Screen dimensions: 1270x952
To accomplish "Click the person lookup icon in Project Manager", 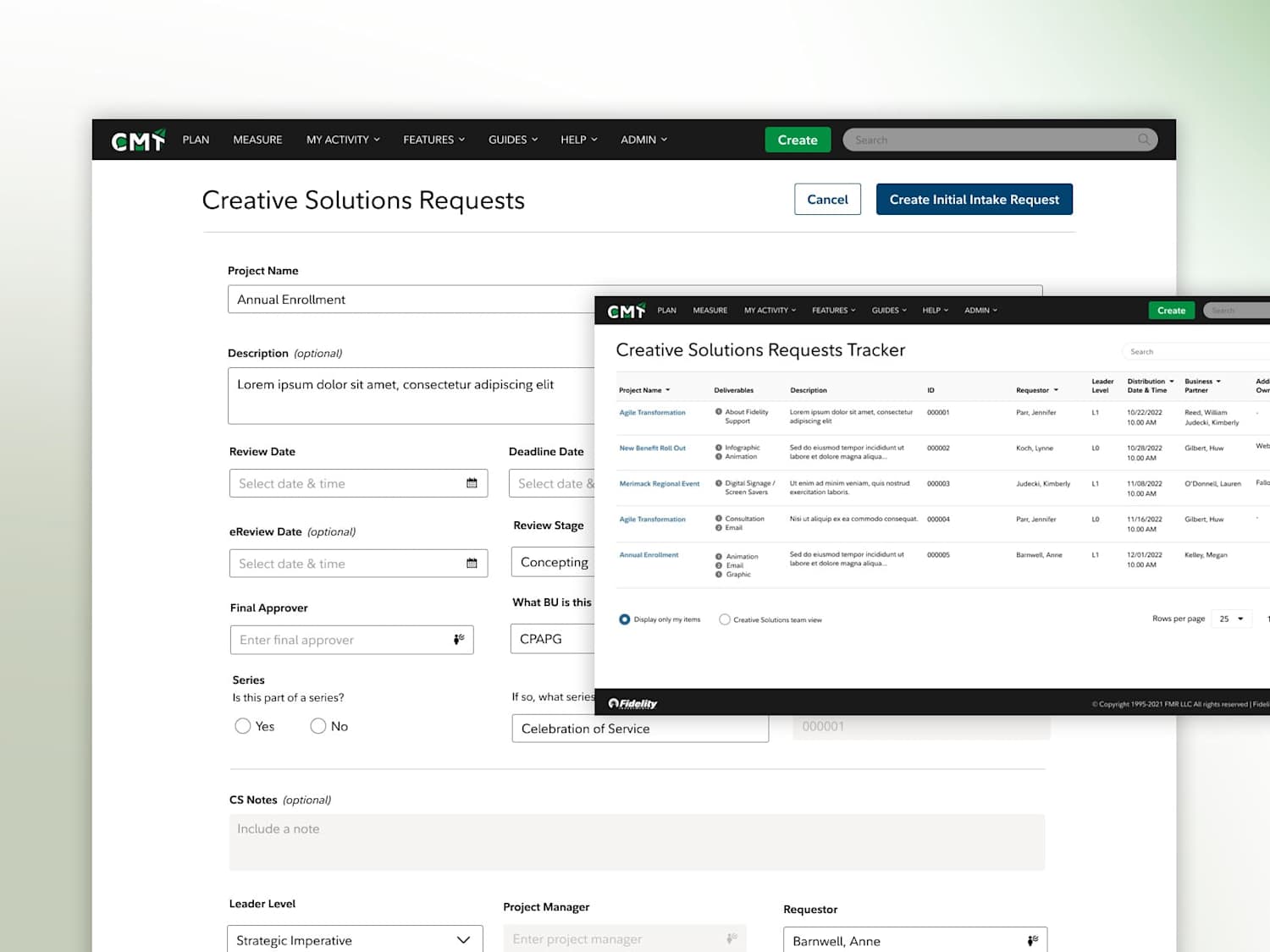I will coord(732,938).
